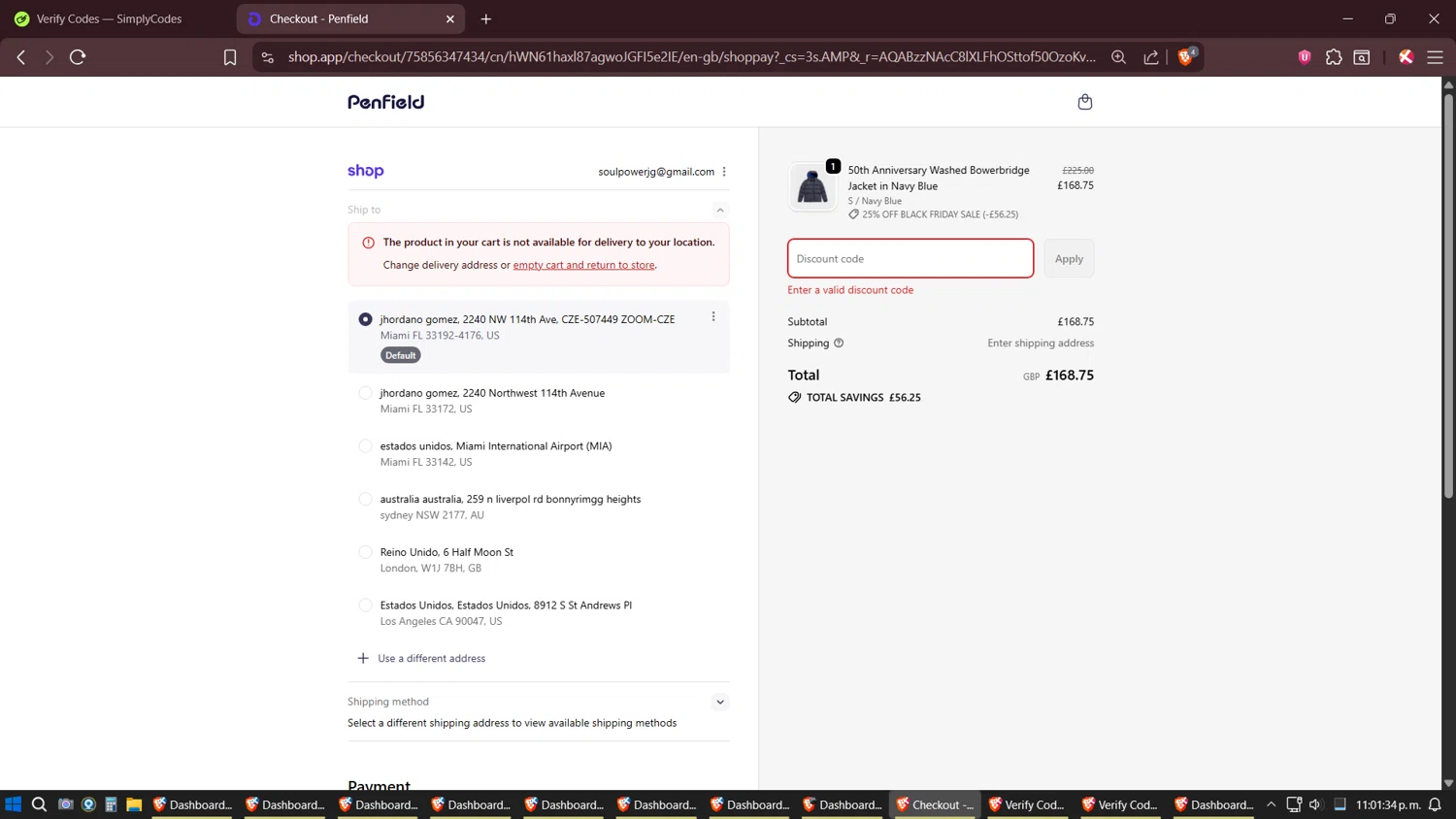
Task: Open Windows Start menu
Action: 14,804
